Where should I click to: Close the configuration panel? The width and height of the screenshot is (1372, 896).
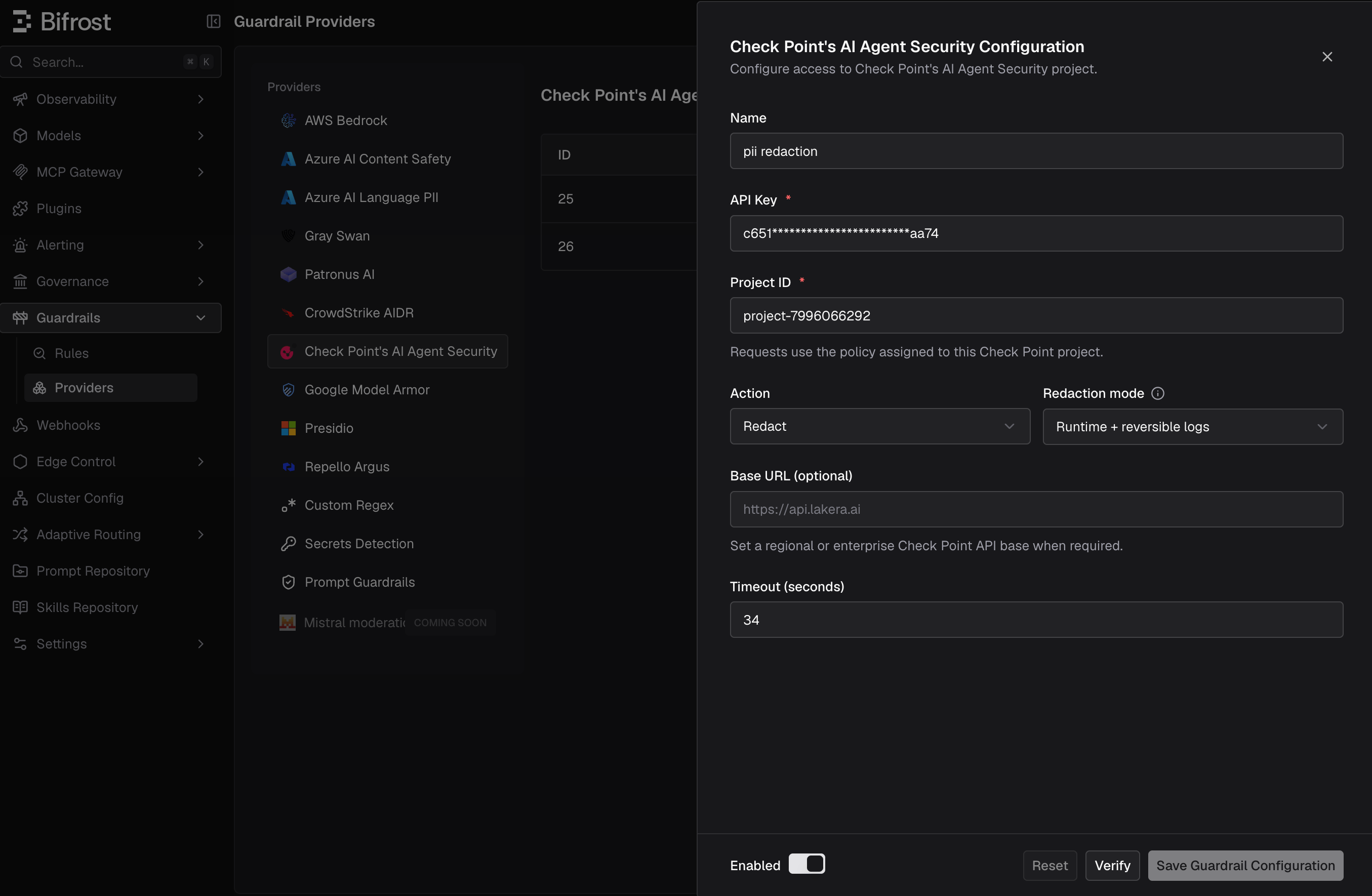pyautogui.click(x=1327, y=57)
